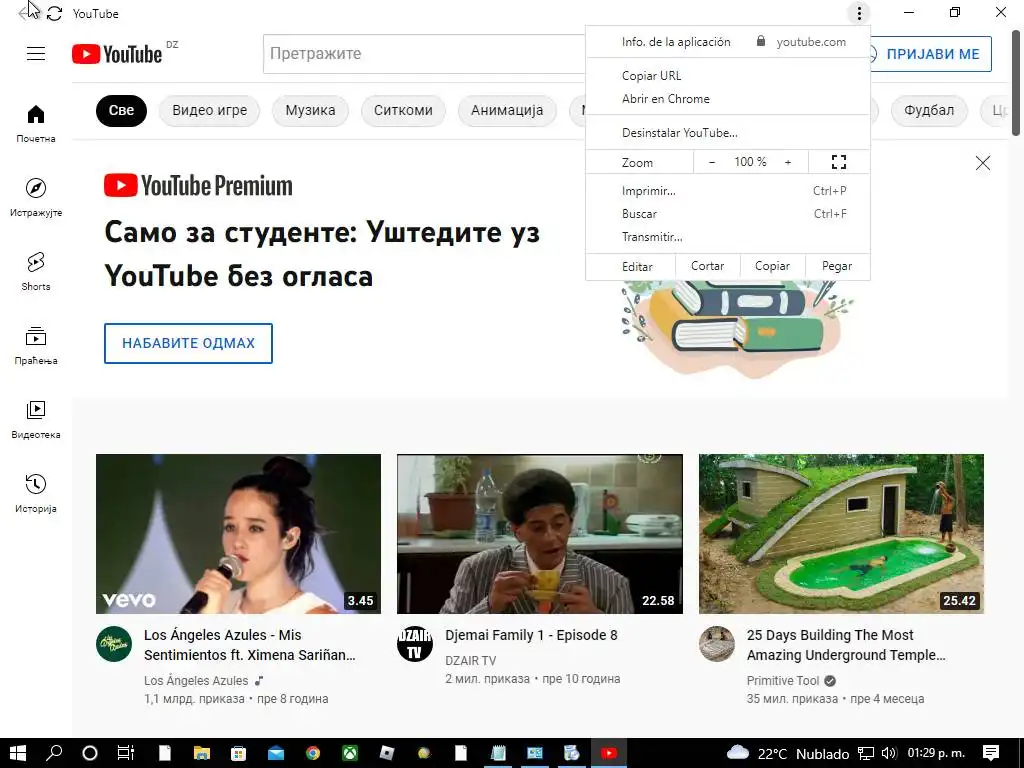This screenshot has height=768, width=1024.
Task: Click the volume speaker tray icon
Action: pyautogui.click(x=889, y=753)
